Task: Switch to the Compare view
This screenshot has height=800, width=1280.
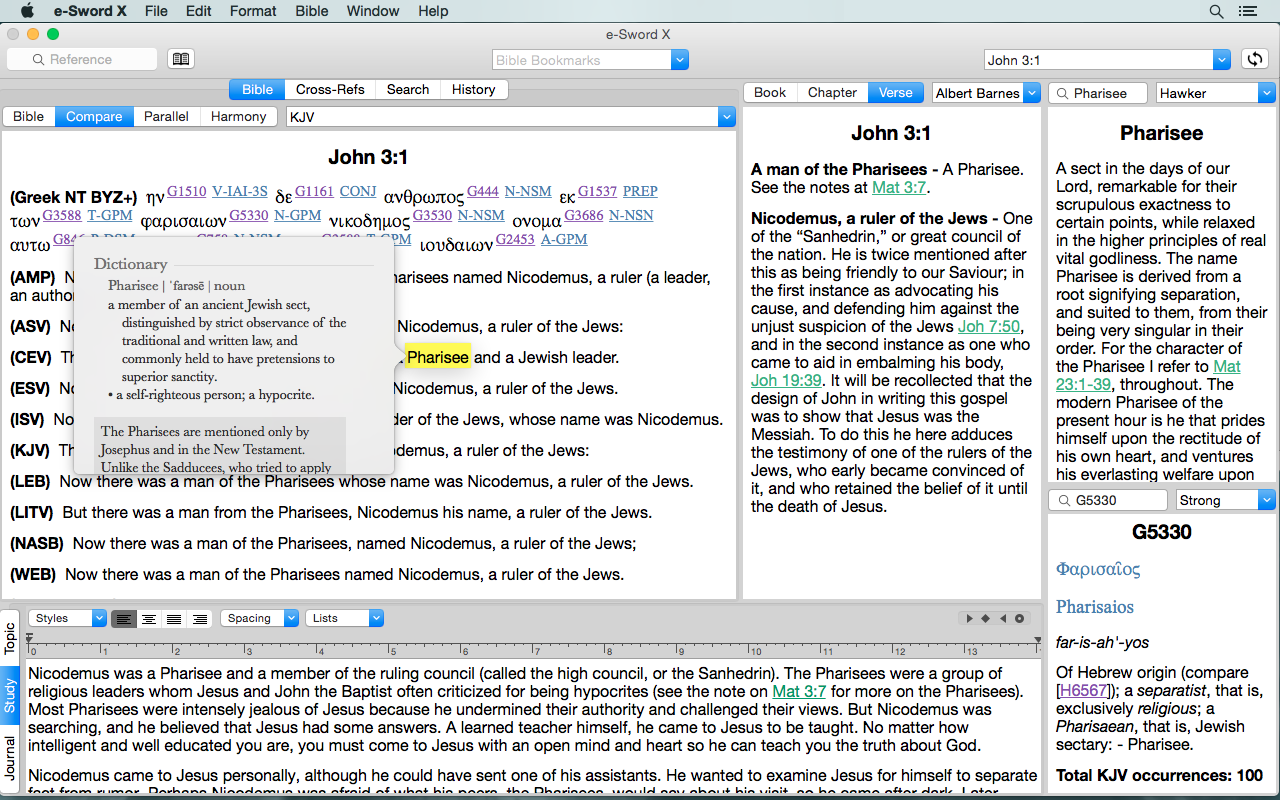Action: click(94, 116)
